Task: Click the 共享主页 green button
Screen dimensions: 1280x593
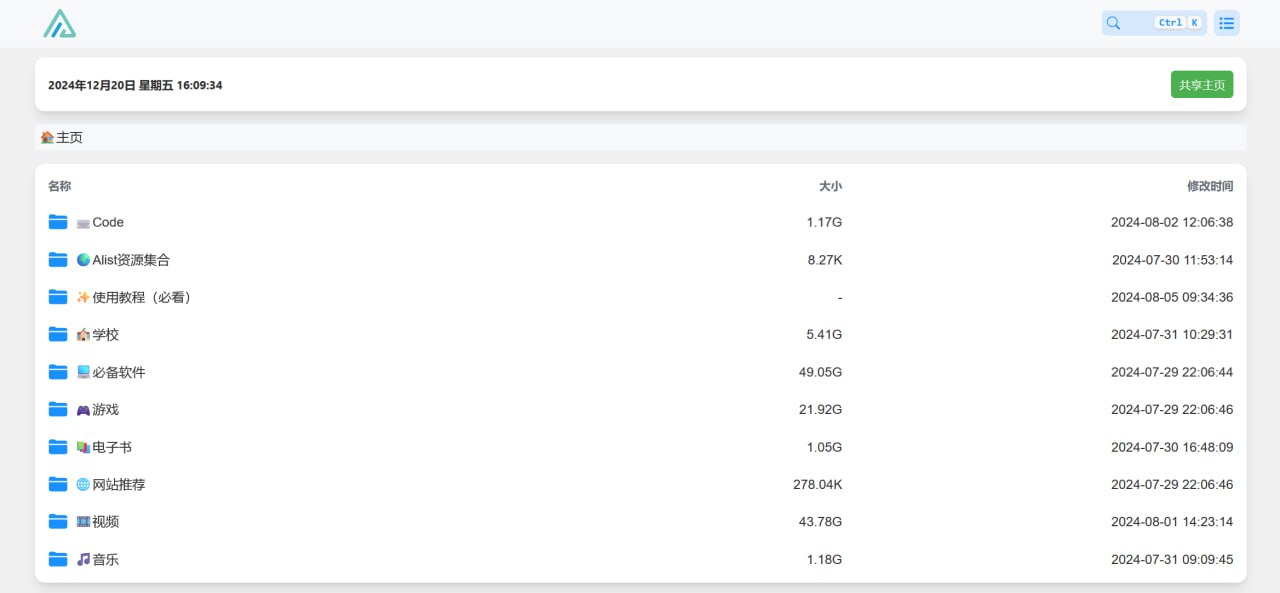Action: pos(1202,85)
